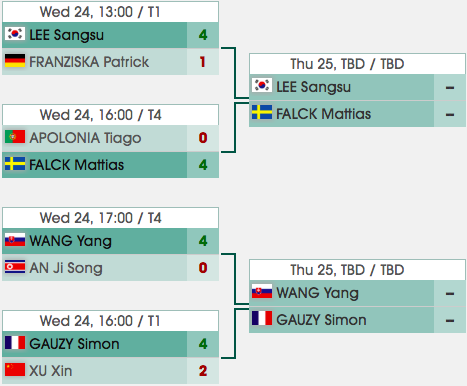Select APOLONIA Tiago player name

click(85, 138)
